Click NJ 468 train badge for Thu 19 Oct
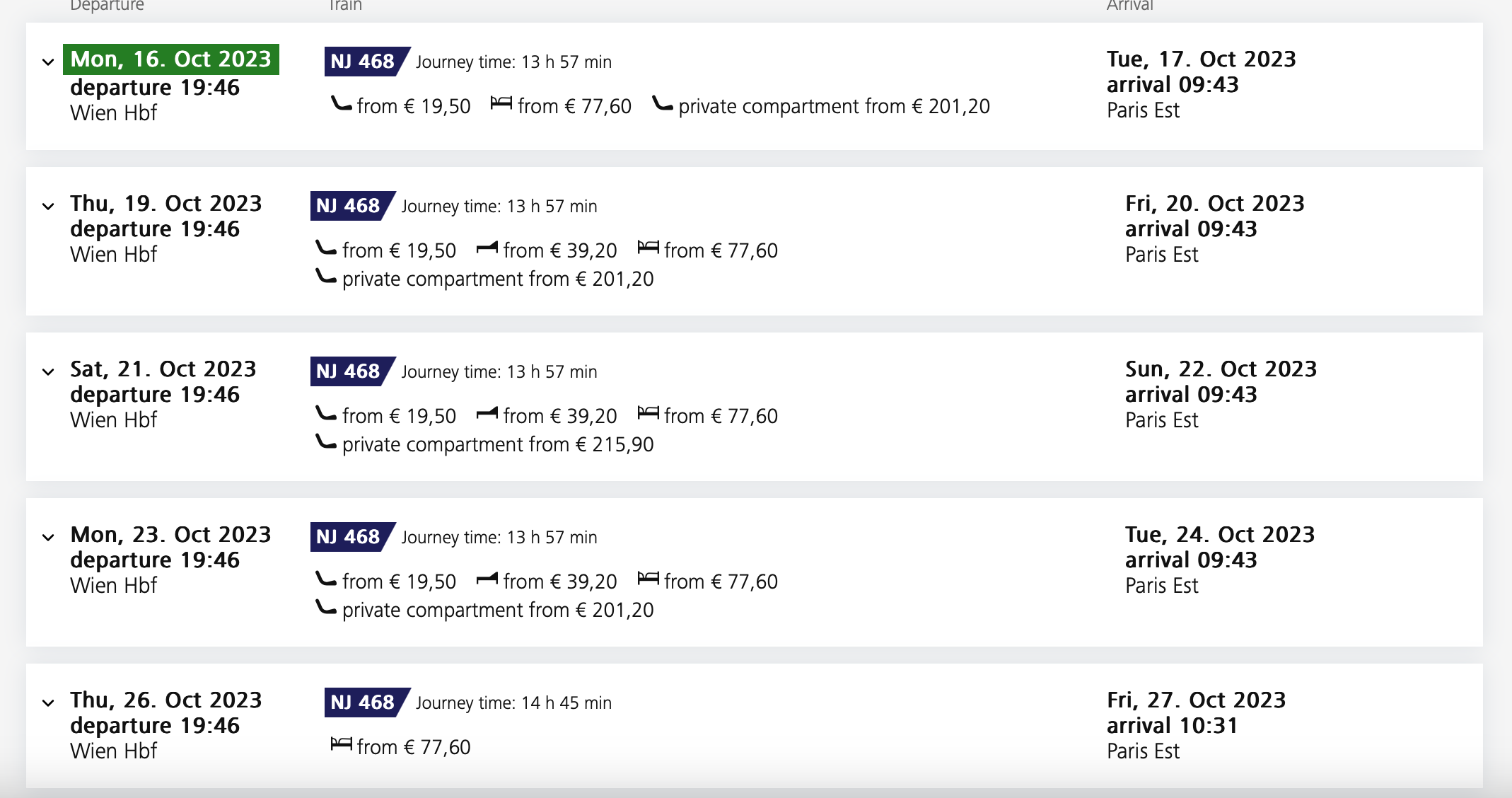The height and width of the screenshot is (798, 1512). click(352, 206)
